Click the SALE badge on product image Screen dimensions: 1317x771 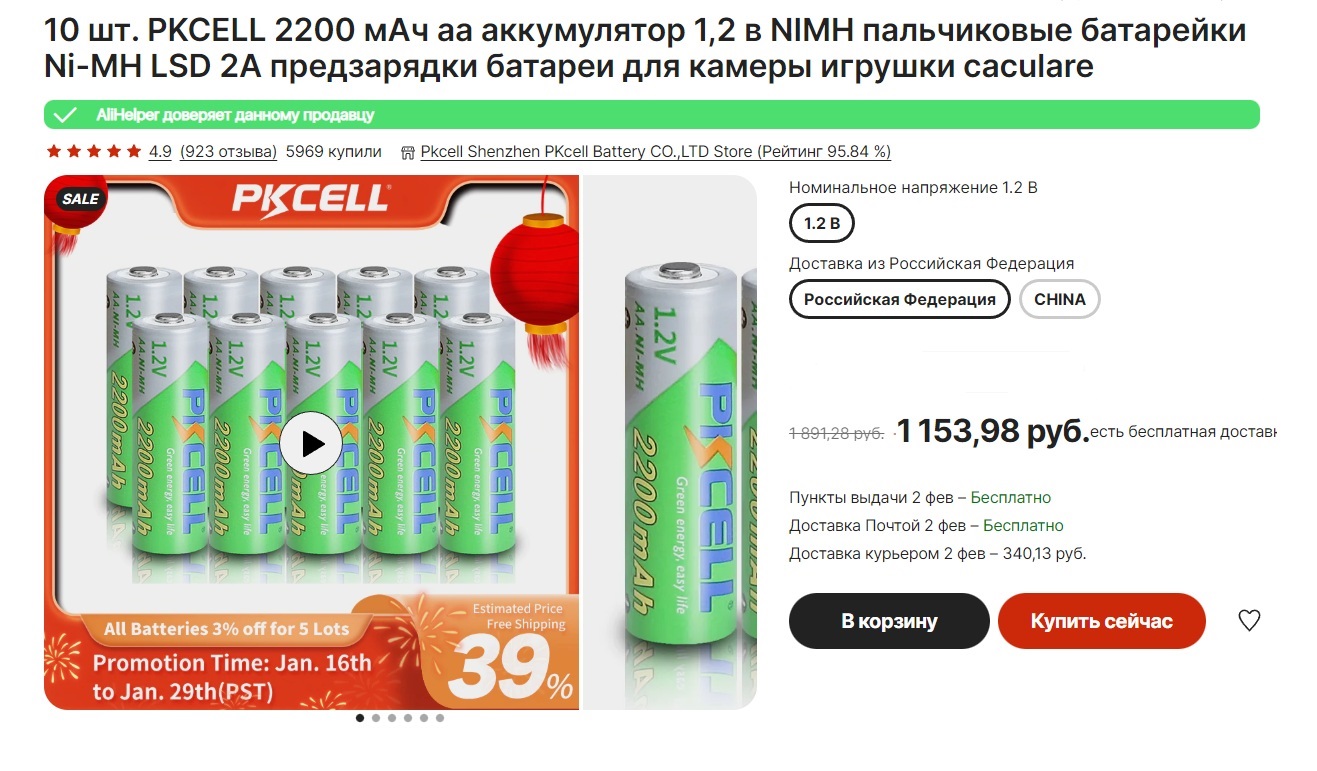point(80,198)
